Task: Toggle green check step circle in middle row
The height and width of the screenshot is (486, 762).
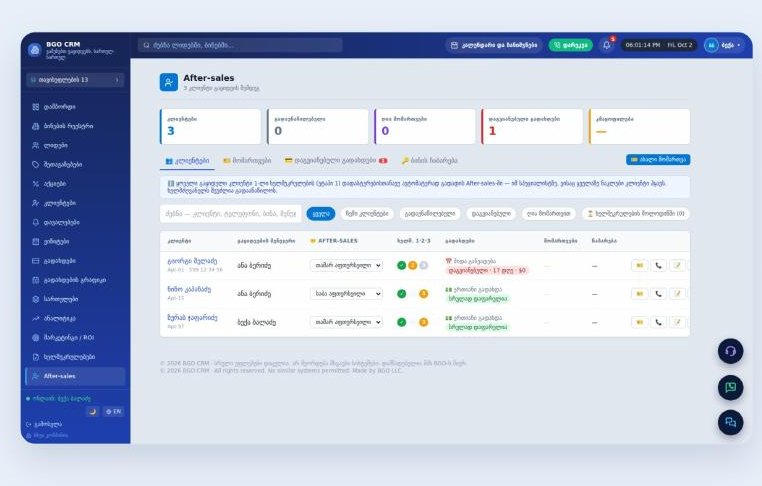Action: (401, 294)
